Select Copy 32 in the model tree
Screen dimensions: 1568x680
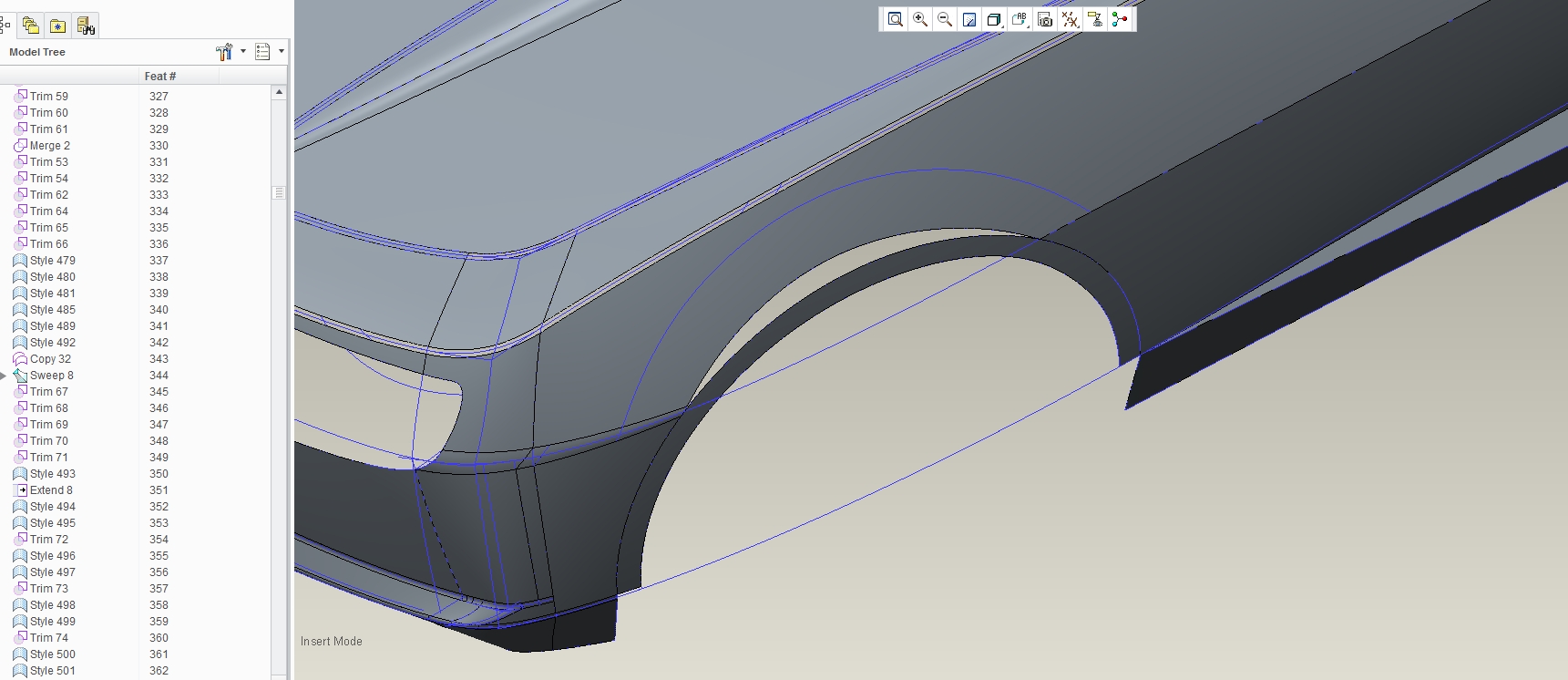point(50,359)
